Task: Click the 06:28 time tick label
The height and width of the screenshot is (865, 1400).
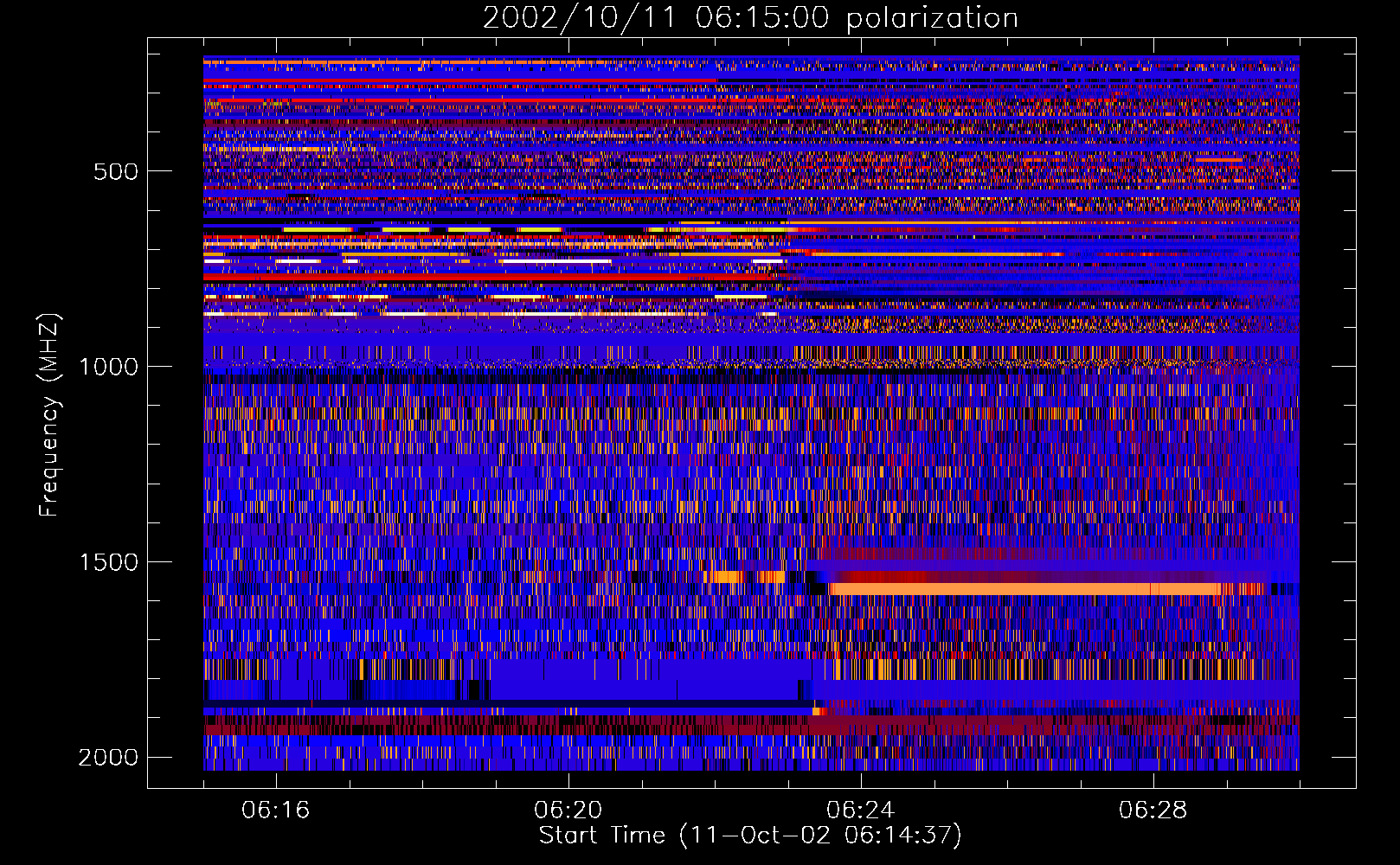Action: 1153,811
